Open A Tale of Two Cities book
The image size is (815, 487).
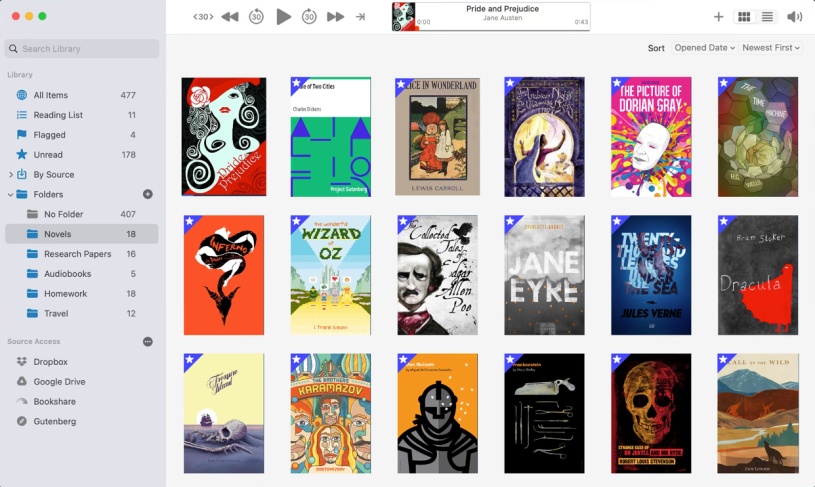(331, 137)
